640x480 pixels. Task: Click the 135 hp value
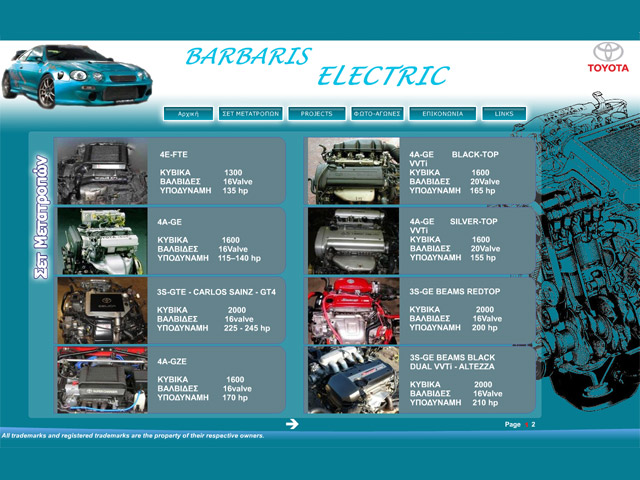point(236,191)
